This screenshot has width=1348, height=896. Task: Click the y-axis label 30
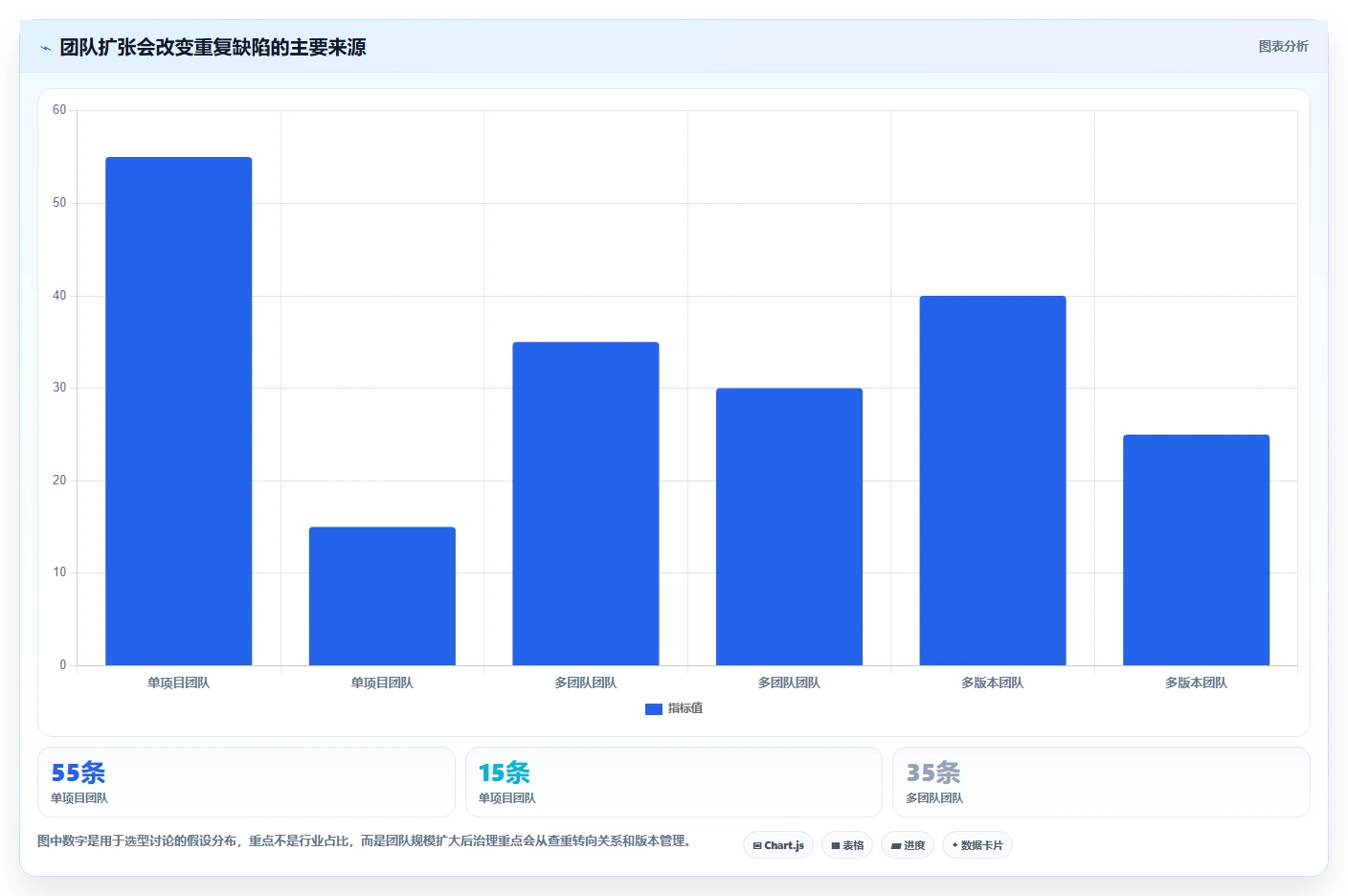point(59,388)
